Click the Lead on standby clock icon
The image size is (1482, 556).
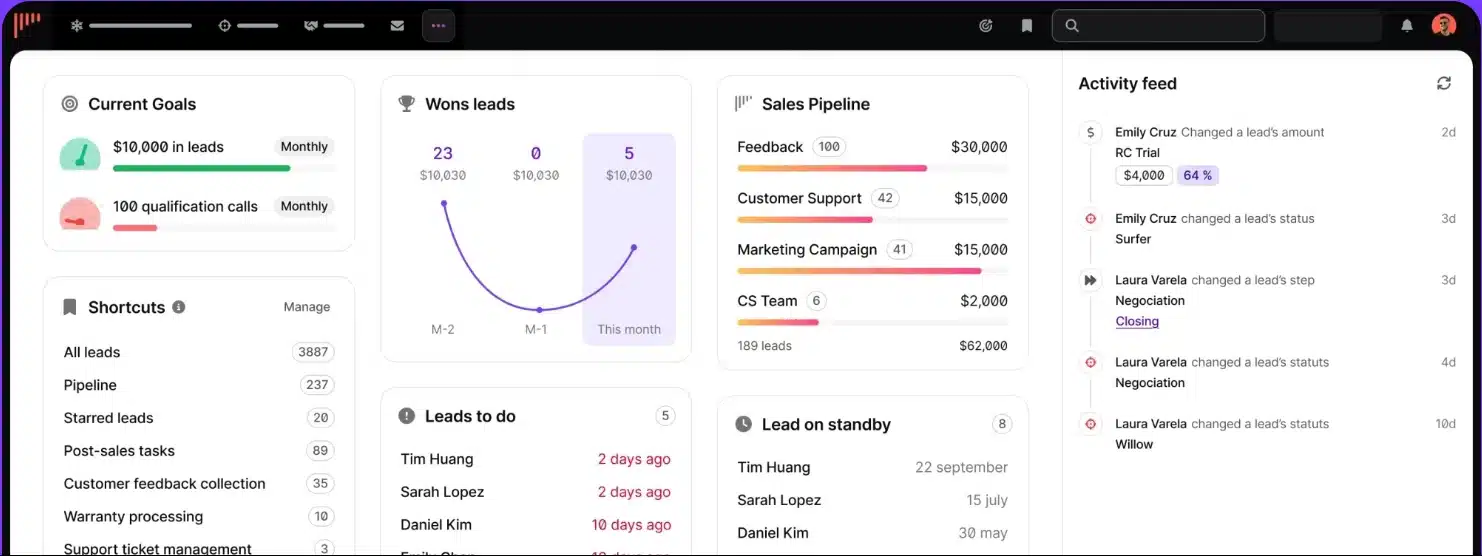point(743,424)
